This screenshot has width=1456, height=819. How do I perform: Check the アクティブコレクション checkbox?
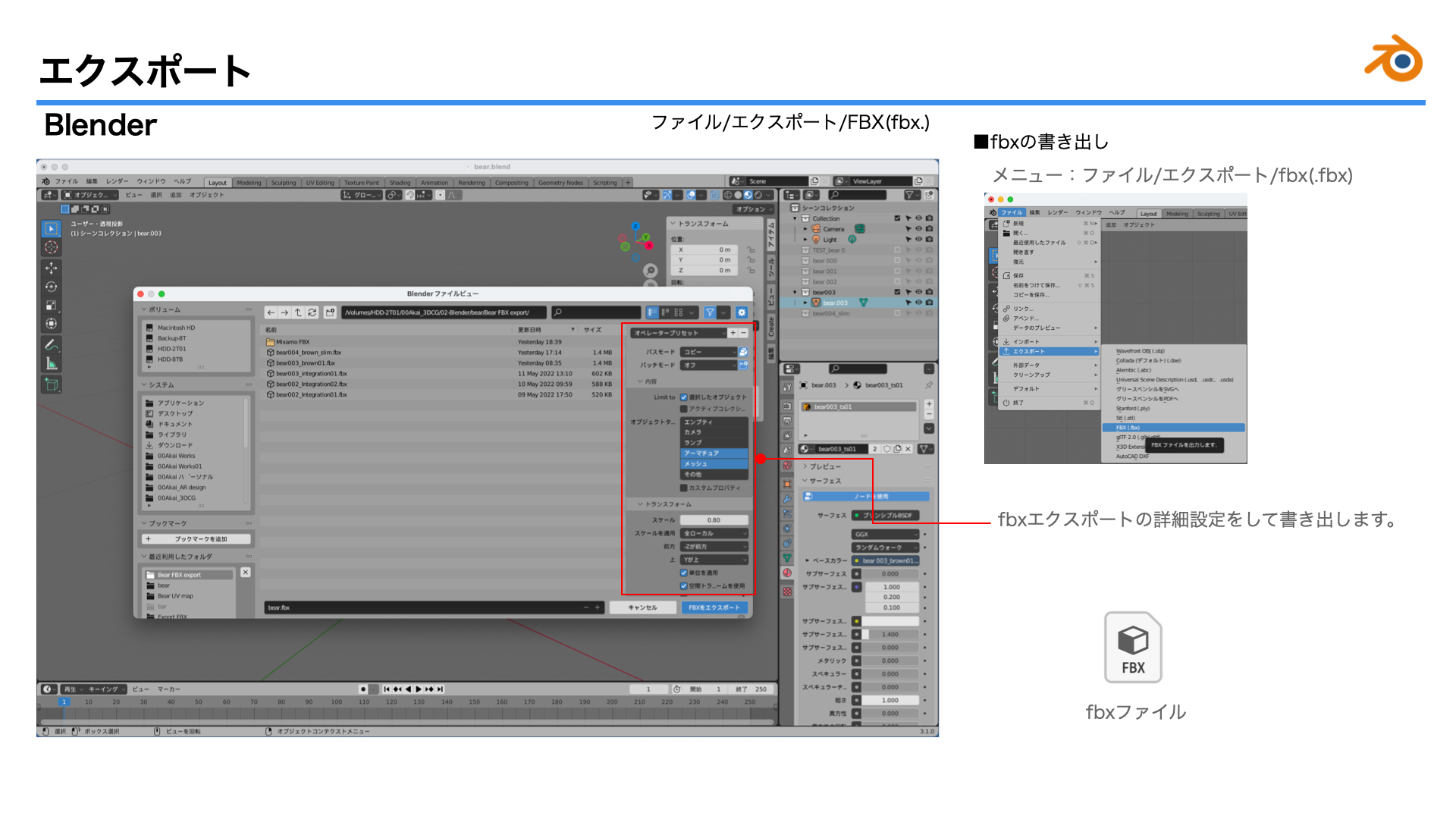point(683,409)
